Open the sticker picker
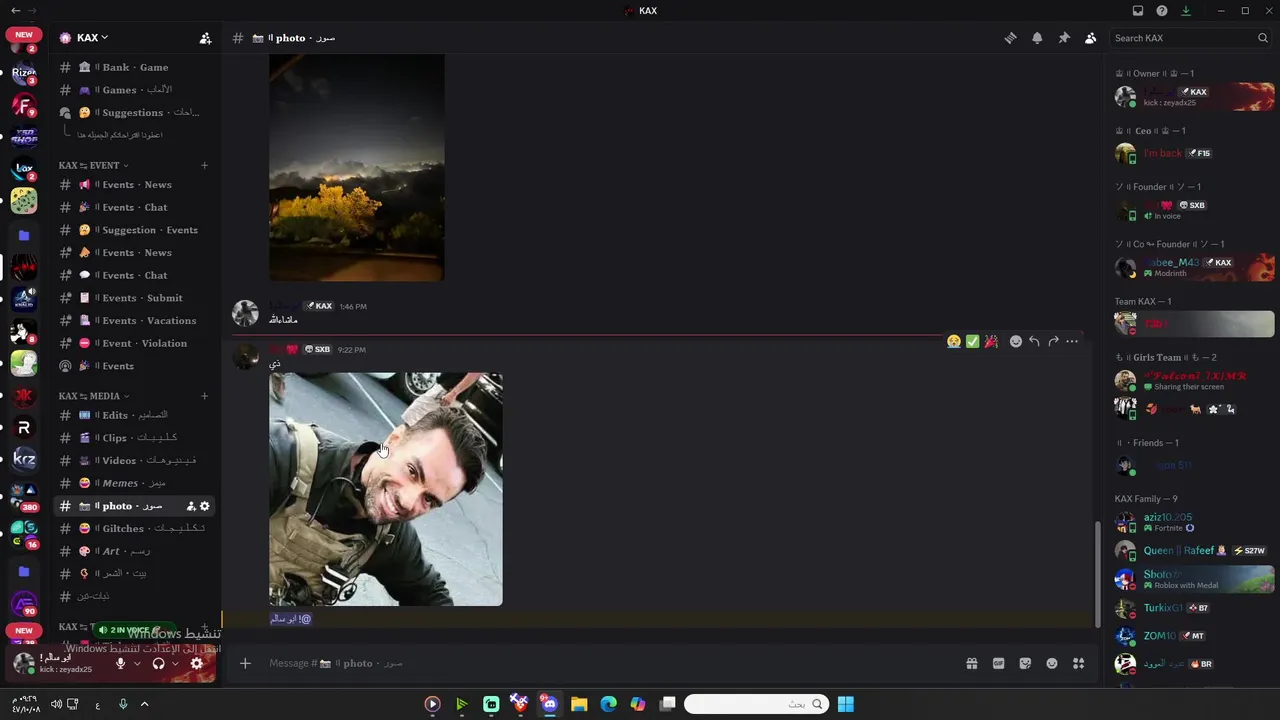This screenshot has width=1280, height=720. 1025,663
